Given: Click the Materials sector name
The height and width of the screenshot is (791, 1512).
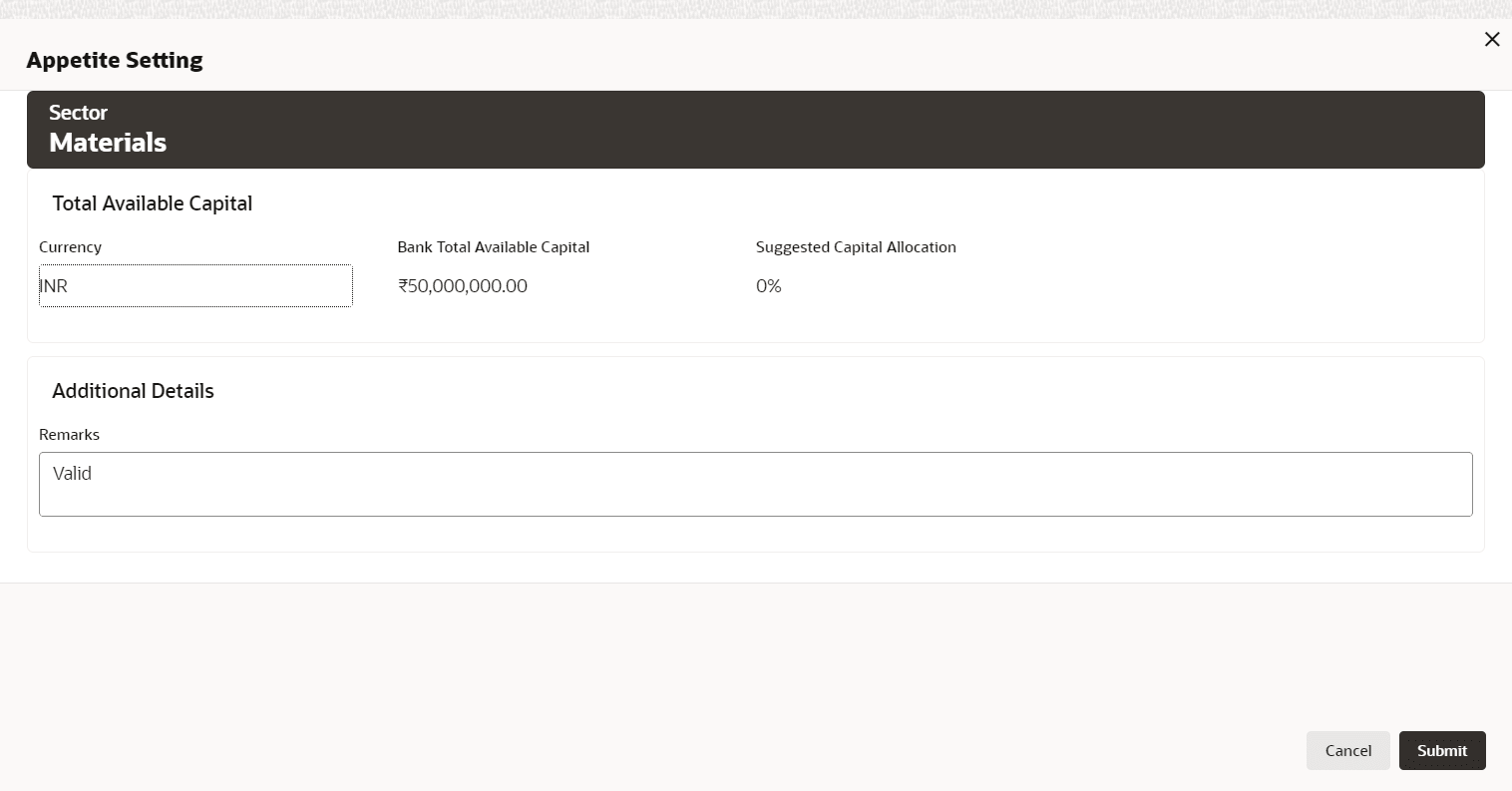Looking at the screenshot, I should click(x=108, y=143).
